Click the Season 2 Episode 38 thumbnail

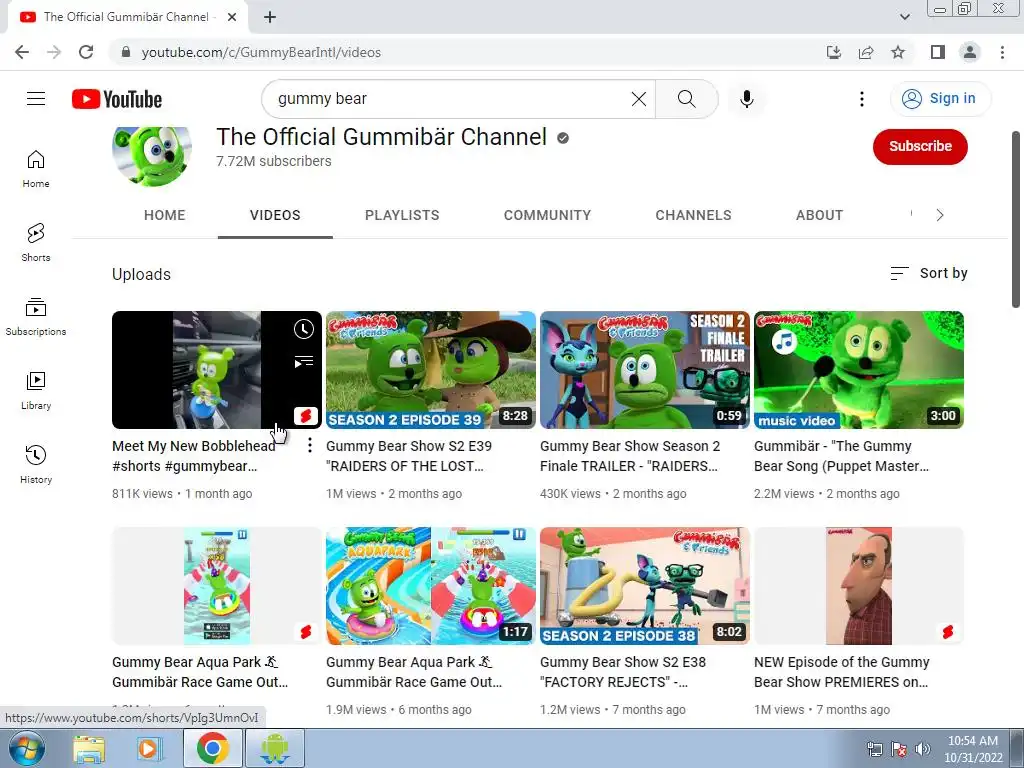pos(645,586)
